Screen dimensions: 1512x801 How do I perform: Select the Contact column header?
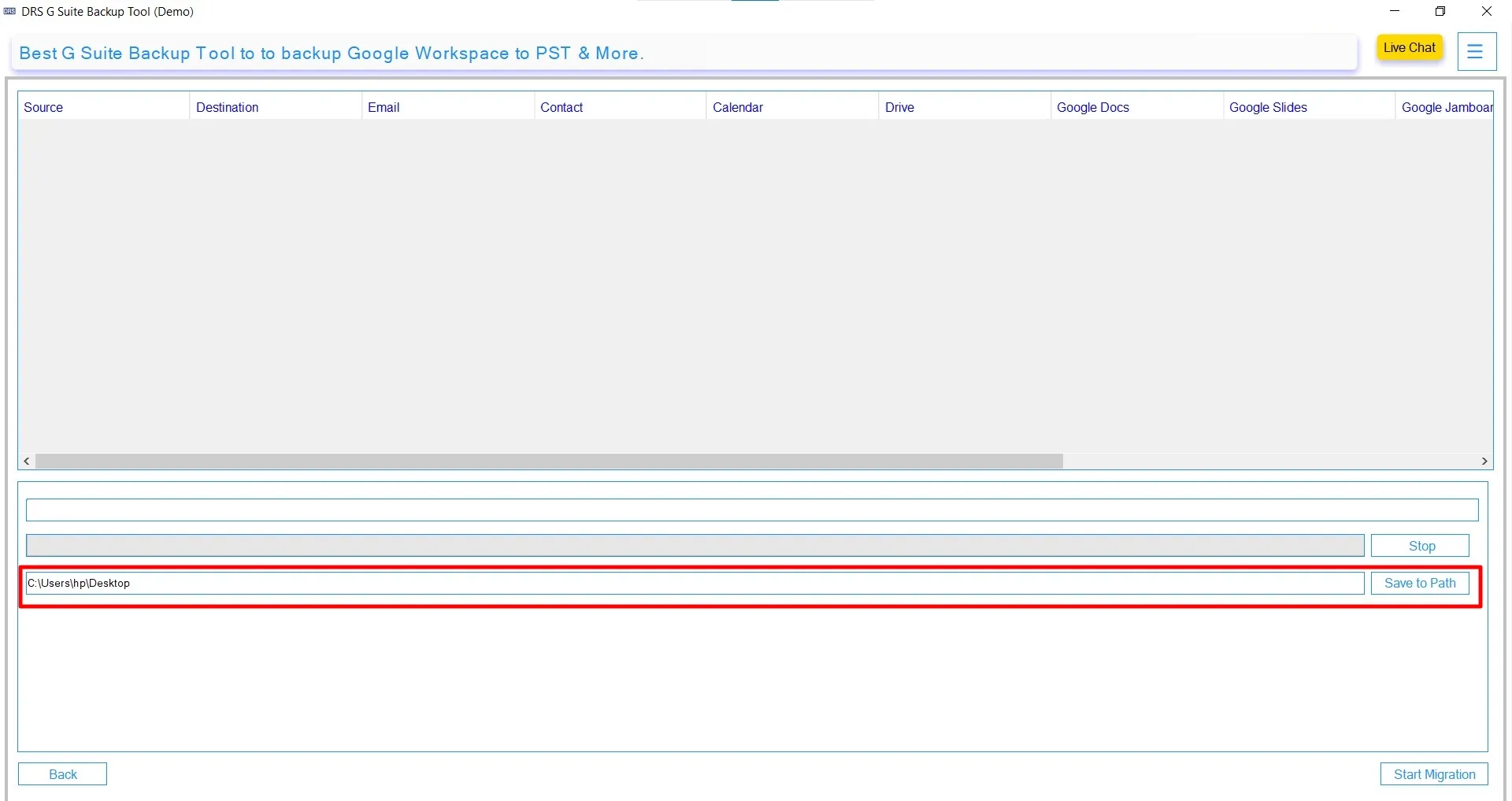point(621,107)
